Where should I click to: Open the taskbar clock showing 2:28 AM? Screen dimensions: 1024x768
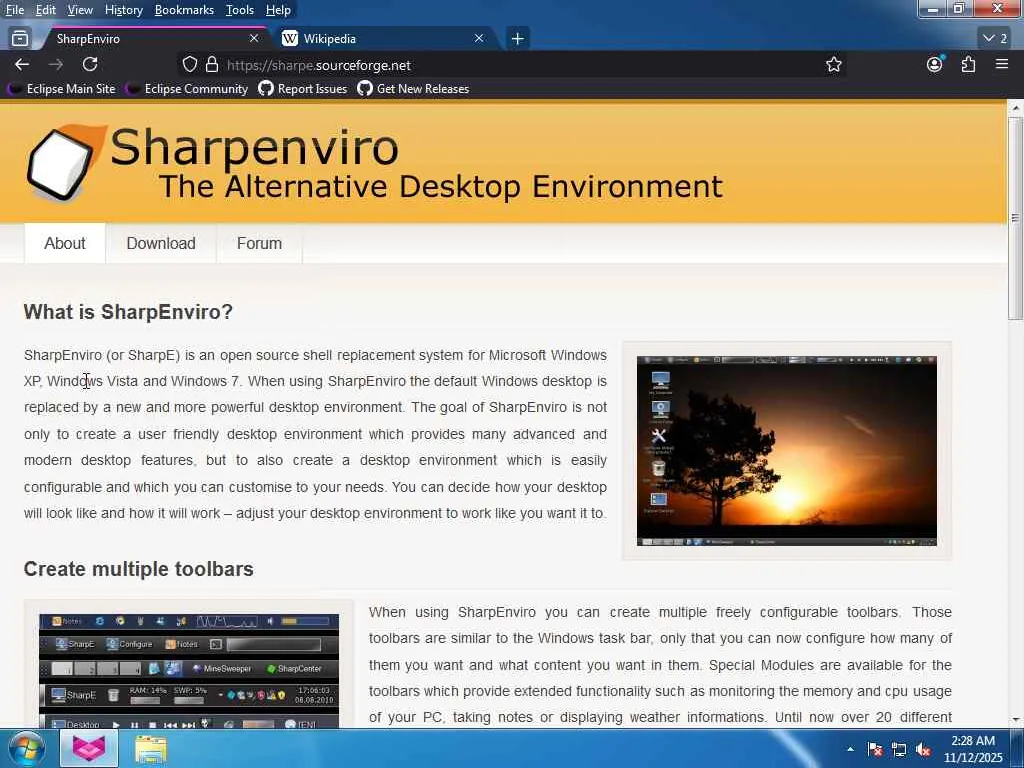[x=972, y=749]
